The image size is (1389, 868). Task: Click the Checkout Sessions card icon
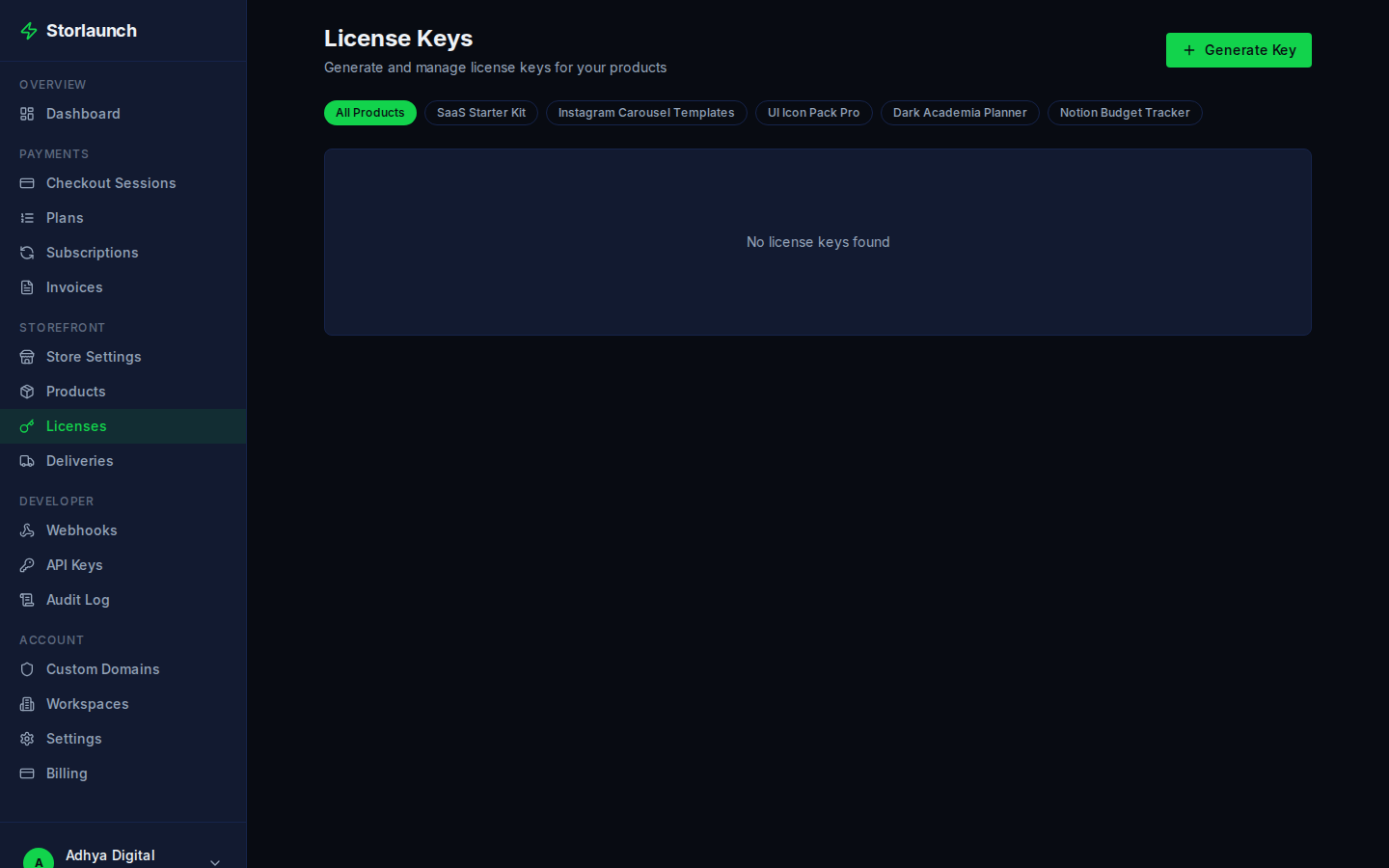point(27,182)
